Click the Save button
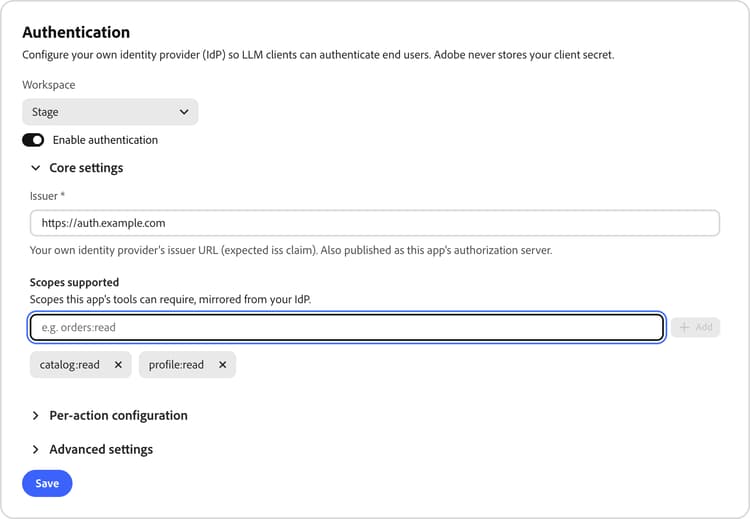 [47, 483]
